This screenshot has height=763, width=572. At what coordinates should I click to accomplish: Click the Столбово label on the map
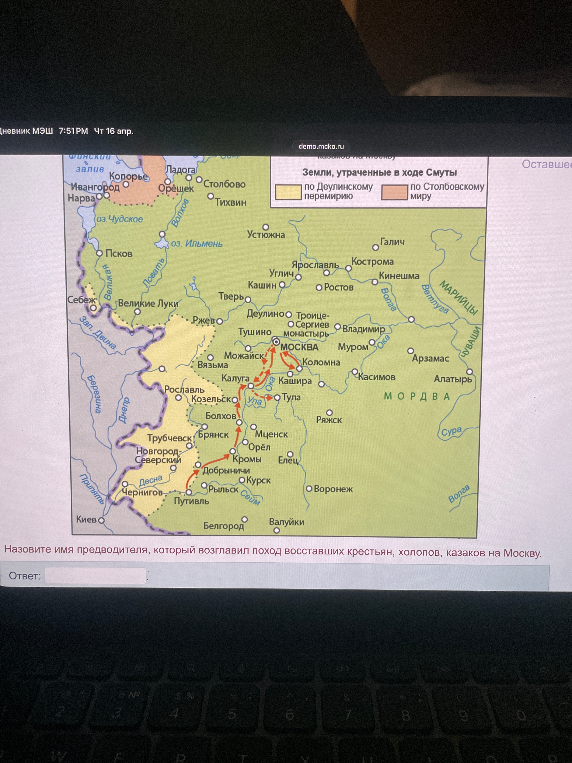(x=224, y=184)
